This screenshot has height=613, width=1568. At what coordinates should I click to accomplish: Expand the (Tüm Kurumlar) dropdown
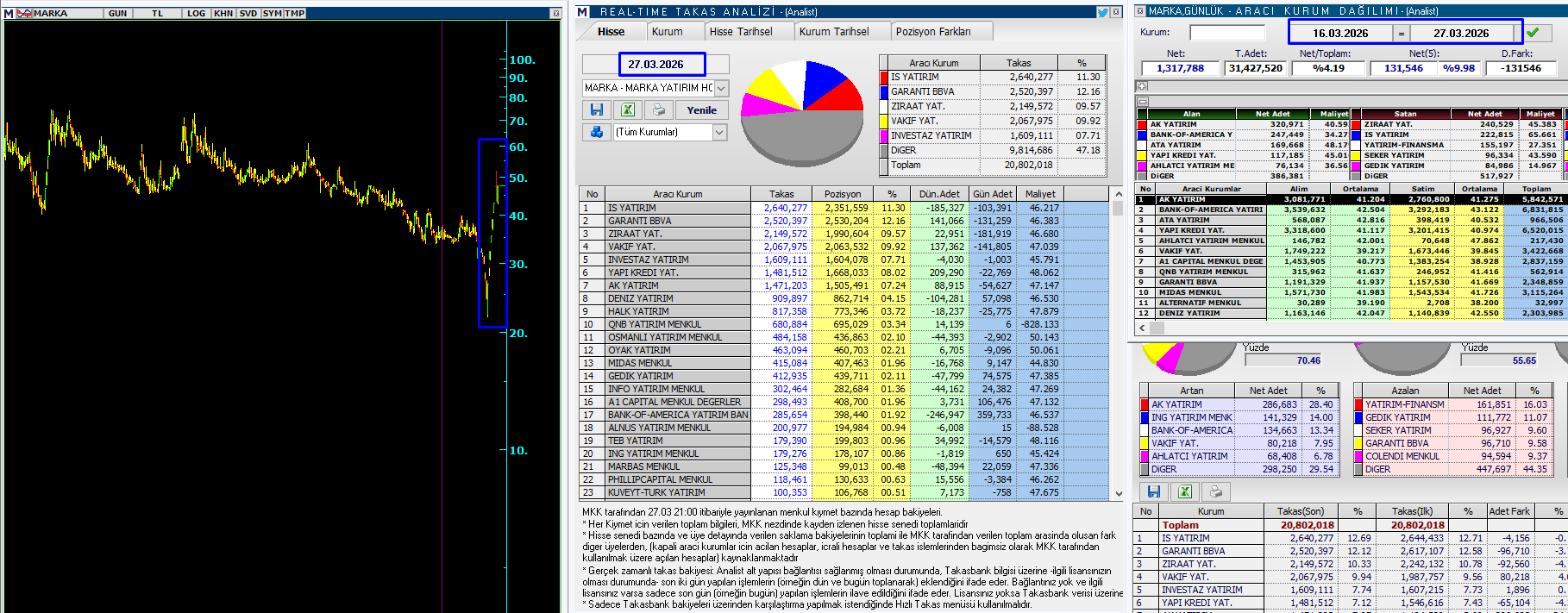click(719, 132)
